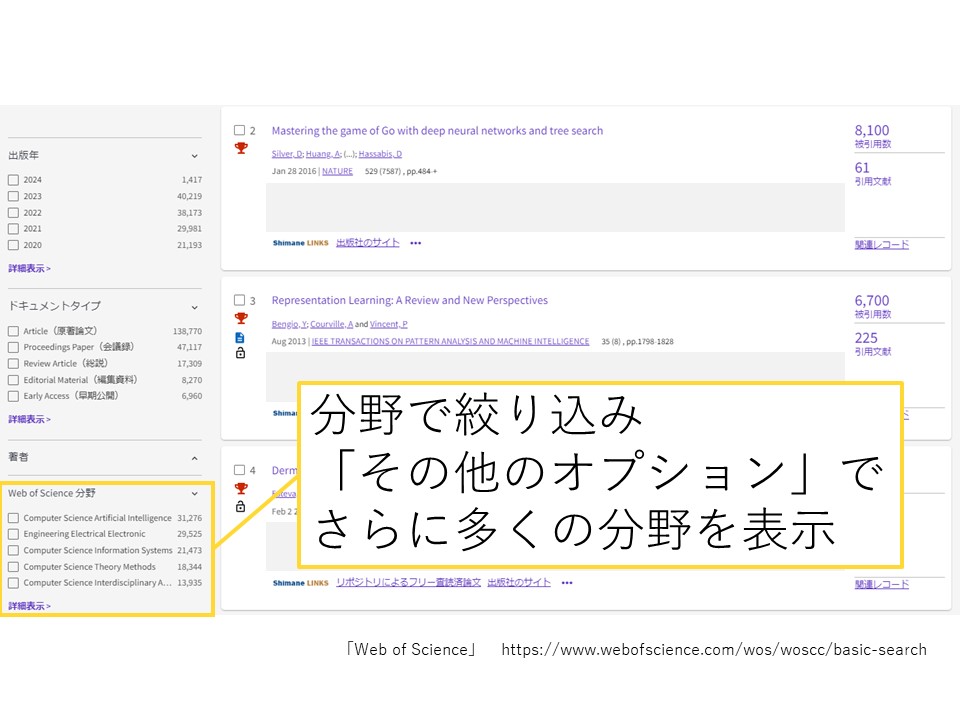Click the trophy icon under result 4
Viewport: 960px width, 720px height.
(241, 488)
